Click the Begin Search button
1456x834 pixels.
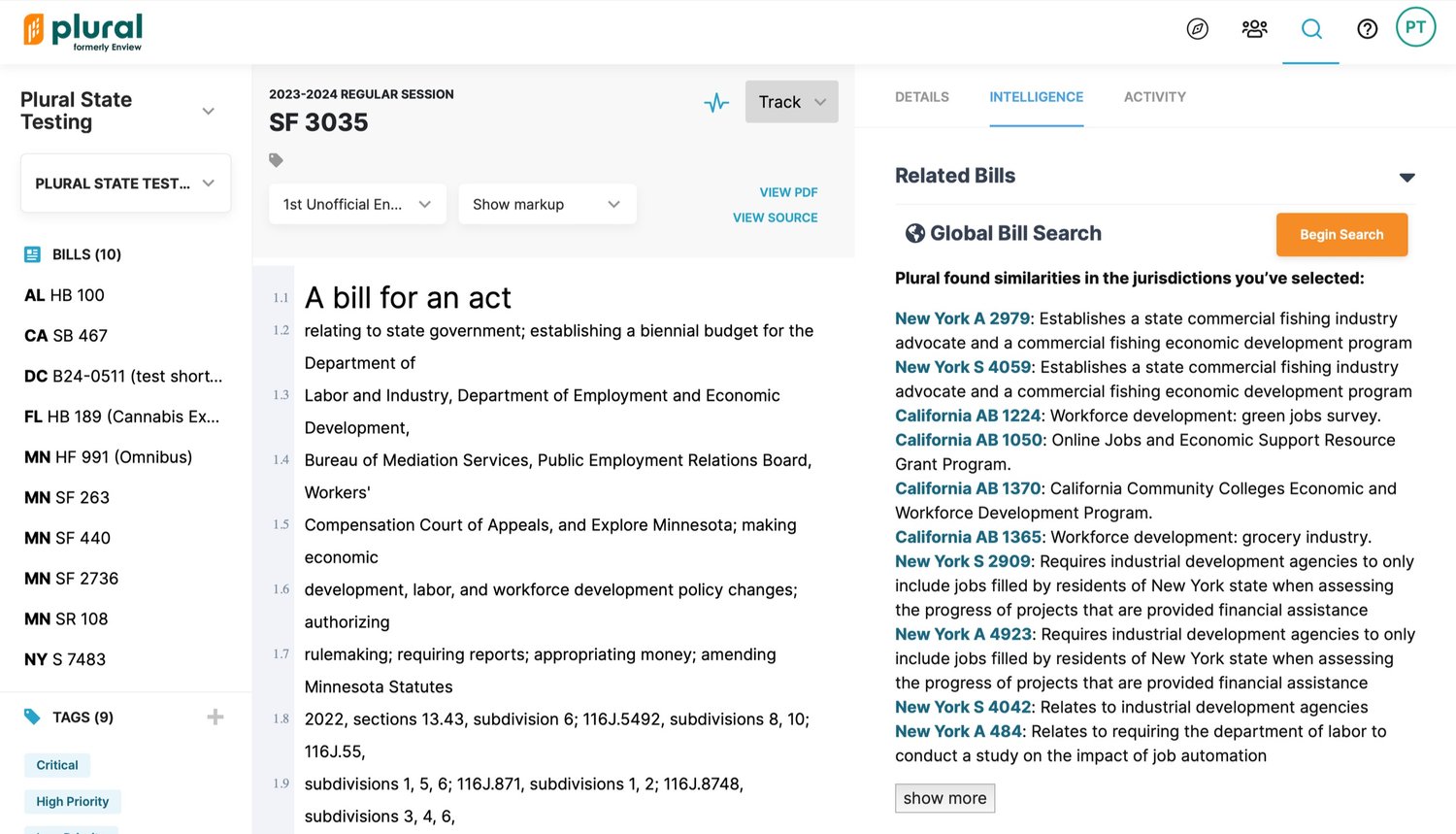click(1340, 235)
